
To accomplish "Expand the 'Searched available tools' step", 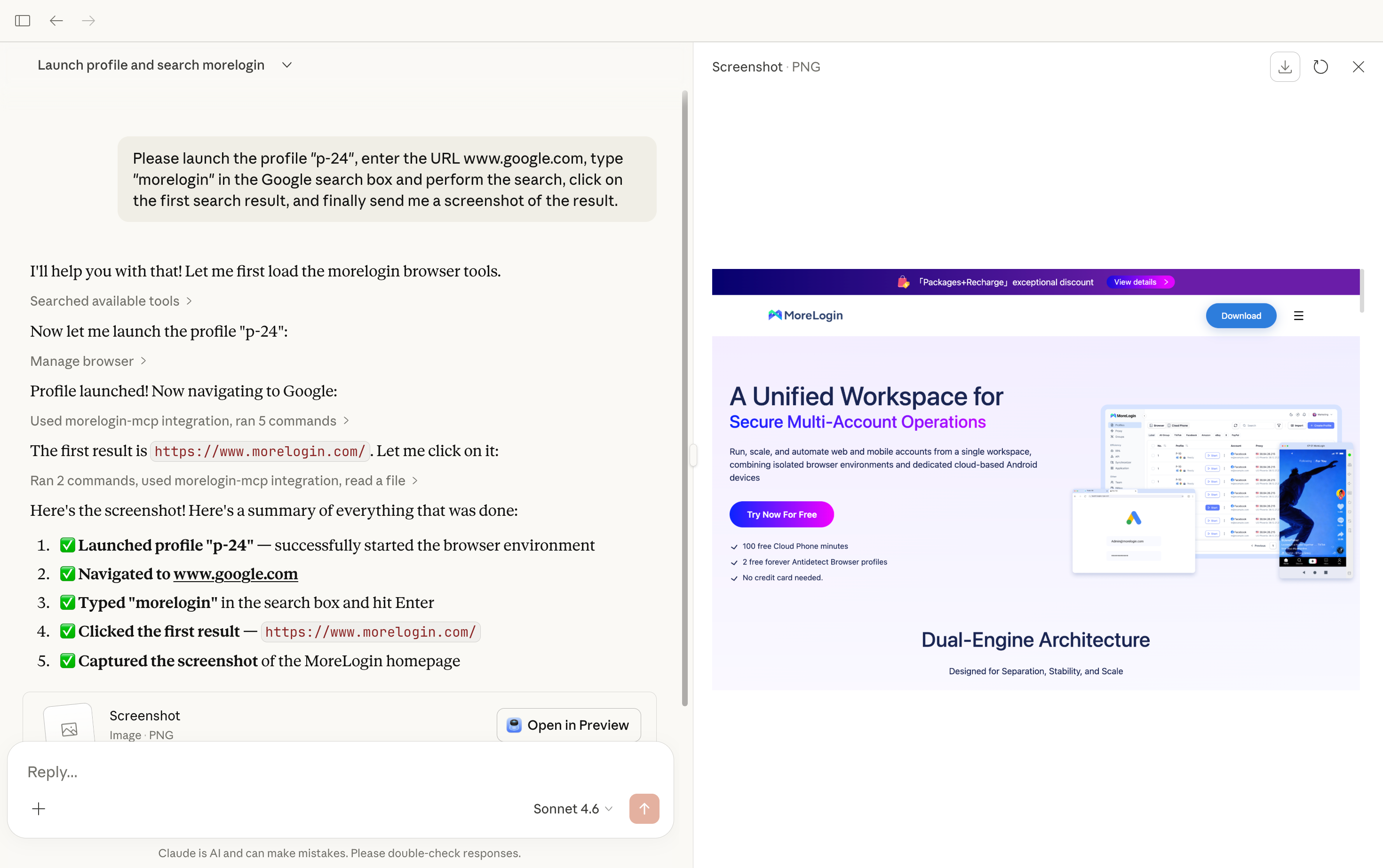I will tap(111, 301).
